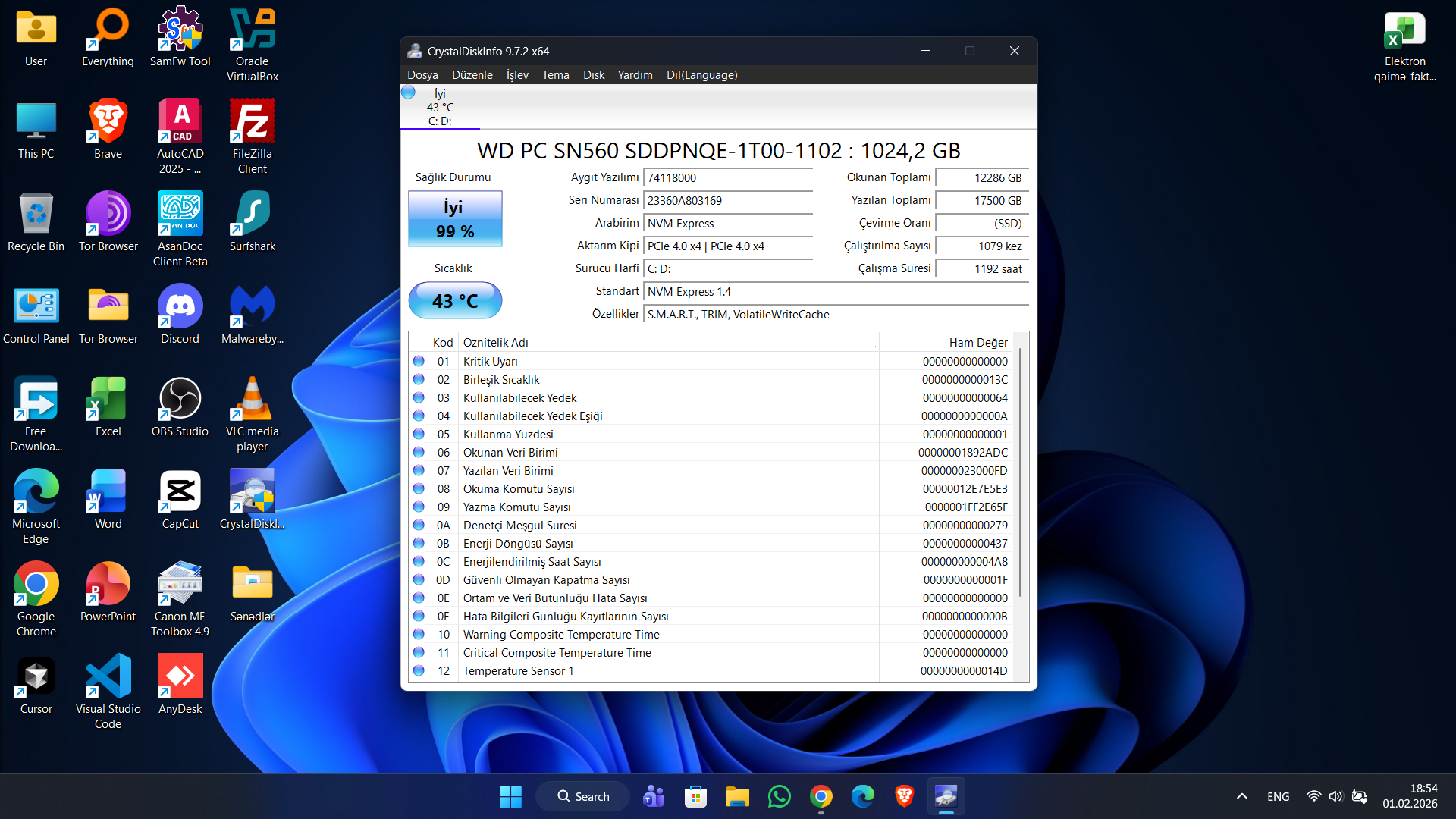Open VLC media player icon
1456x819 pixels.
(252, 416)
